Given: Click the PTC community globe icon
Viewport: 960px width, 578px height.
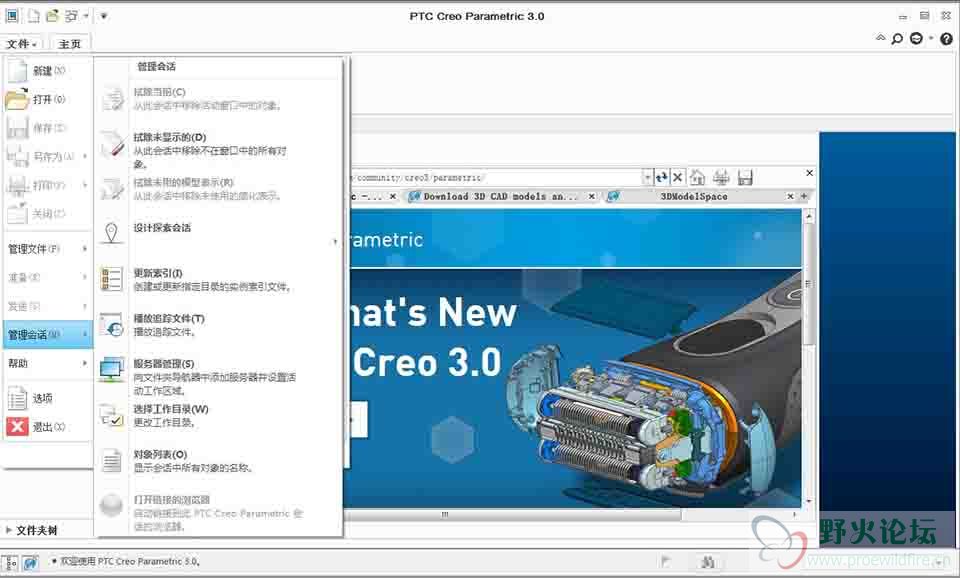Looking at the screenshot, I should 916,39.
